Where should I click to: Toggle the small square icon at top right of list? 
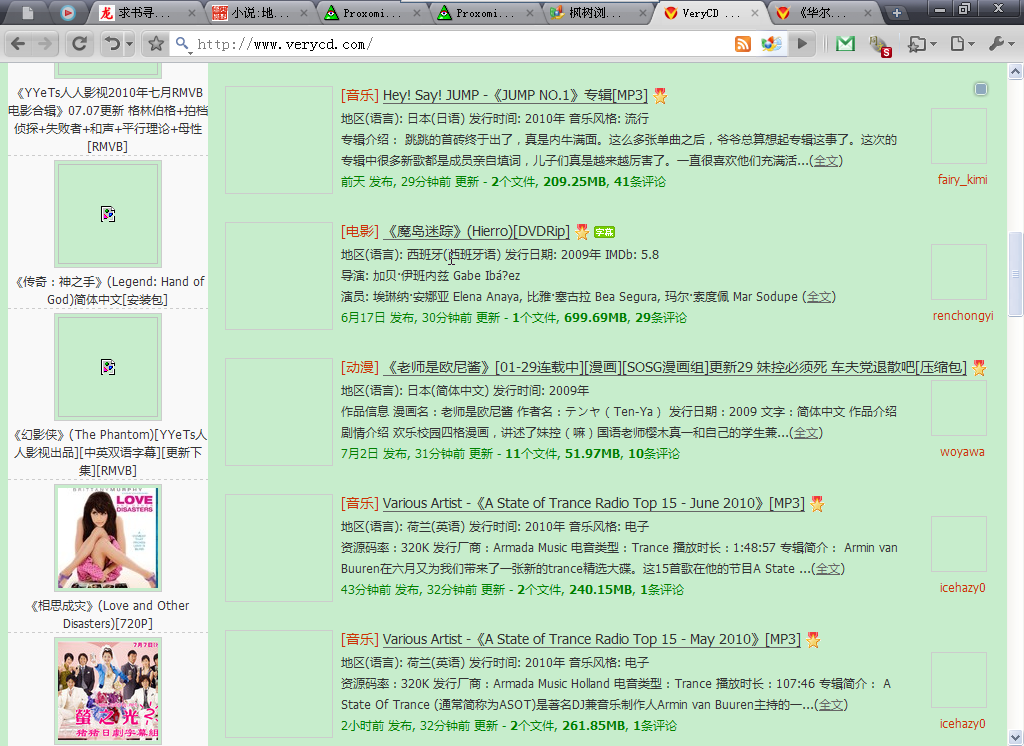[980, 89]
